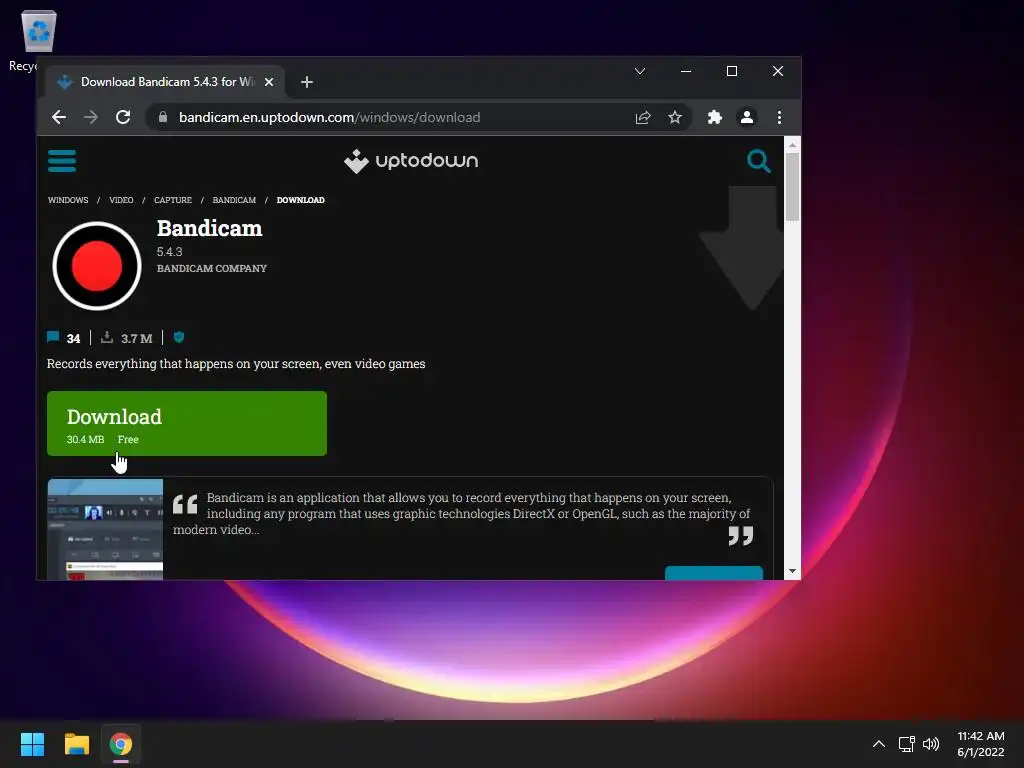Open the Chrome profile avatar
The image size is (1024, 768).
pos(746,118)
